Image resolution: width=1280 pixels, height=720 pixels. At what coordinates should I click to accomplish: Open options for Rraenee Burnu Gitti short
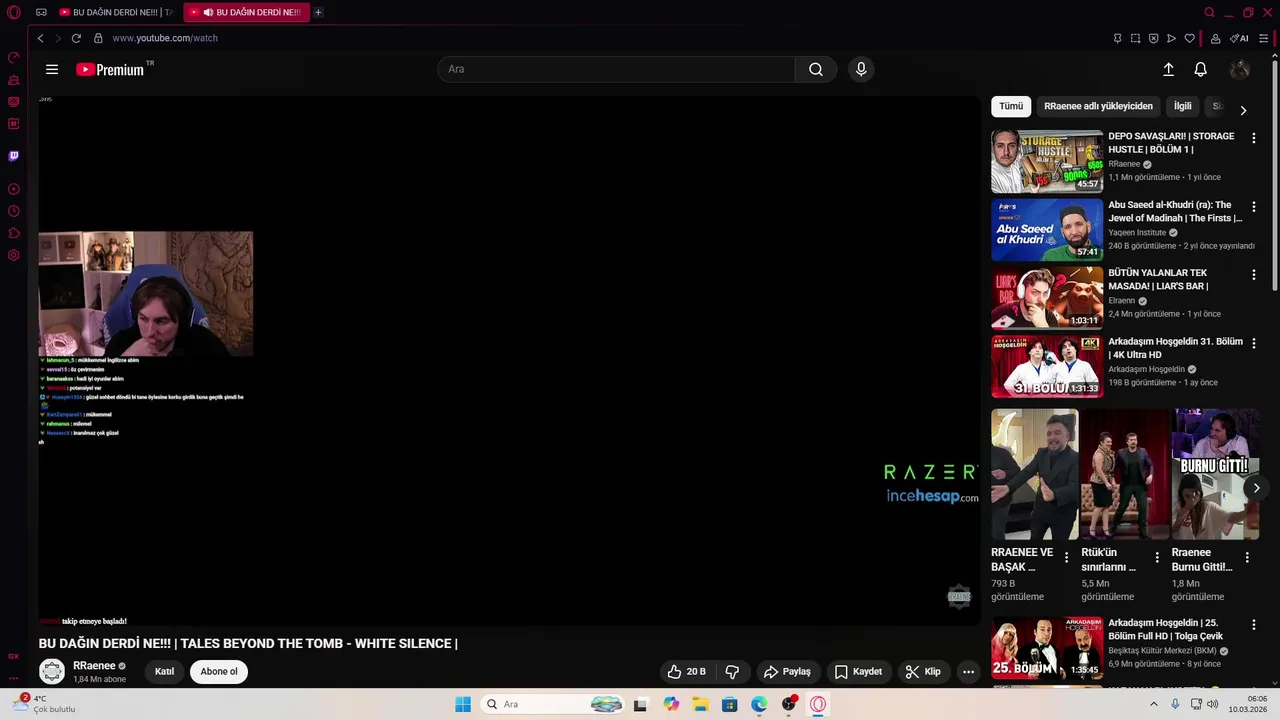(1247, 558)
